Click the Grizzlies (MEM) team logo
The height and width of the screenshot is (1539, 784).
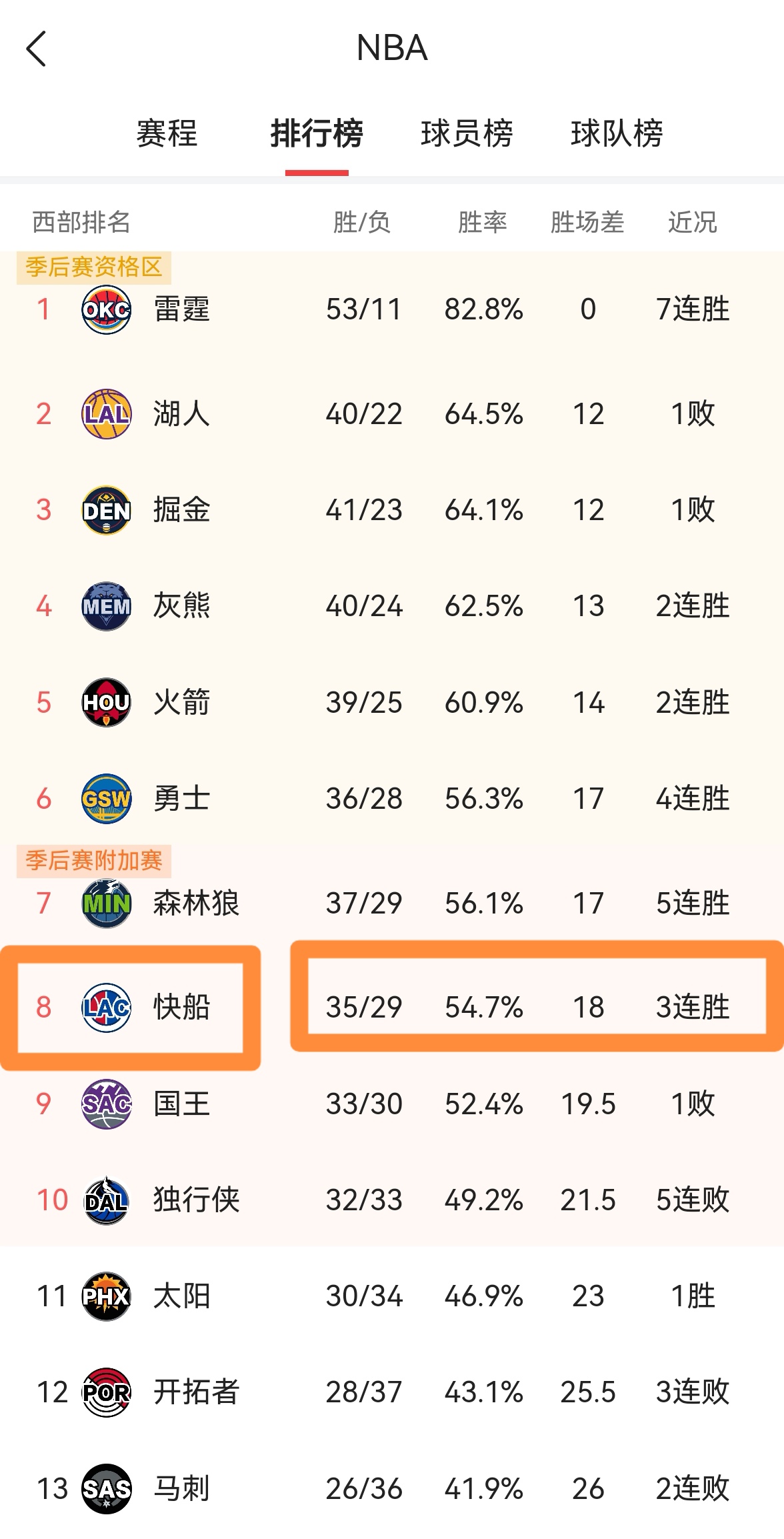pos(107,606)
